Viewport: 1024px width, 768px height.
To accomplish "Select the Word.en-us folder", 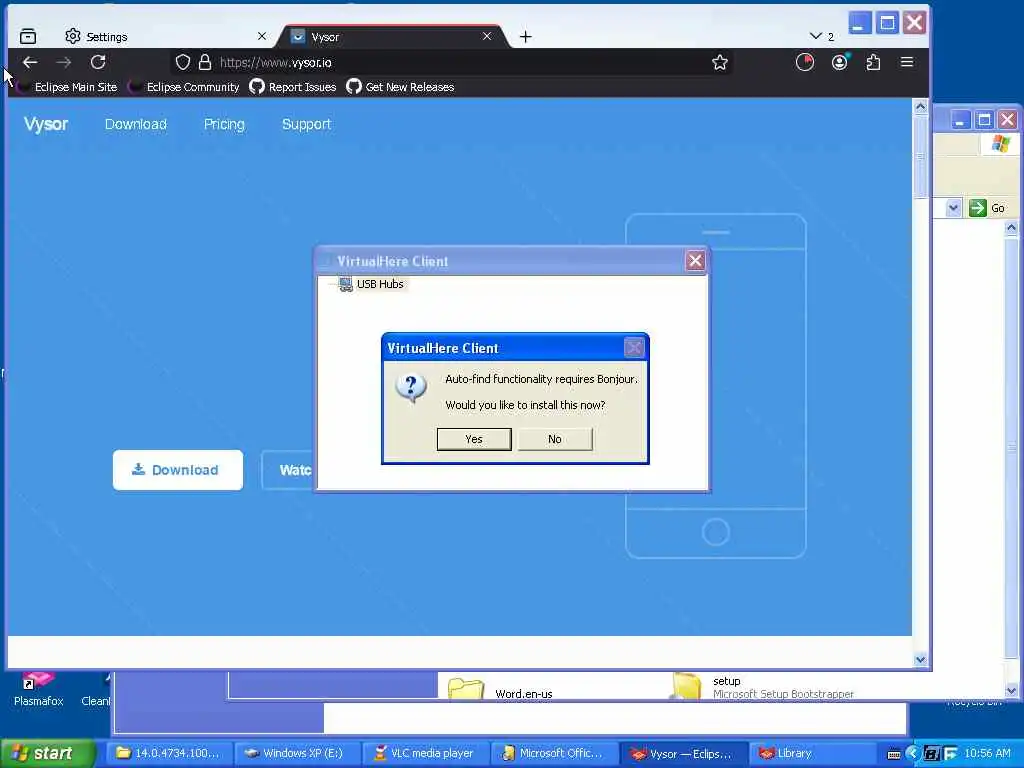I will [x=500, y=690].
